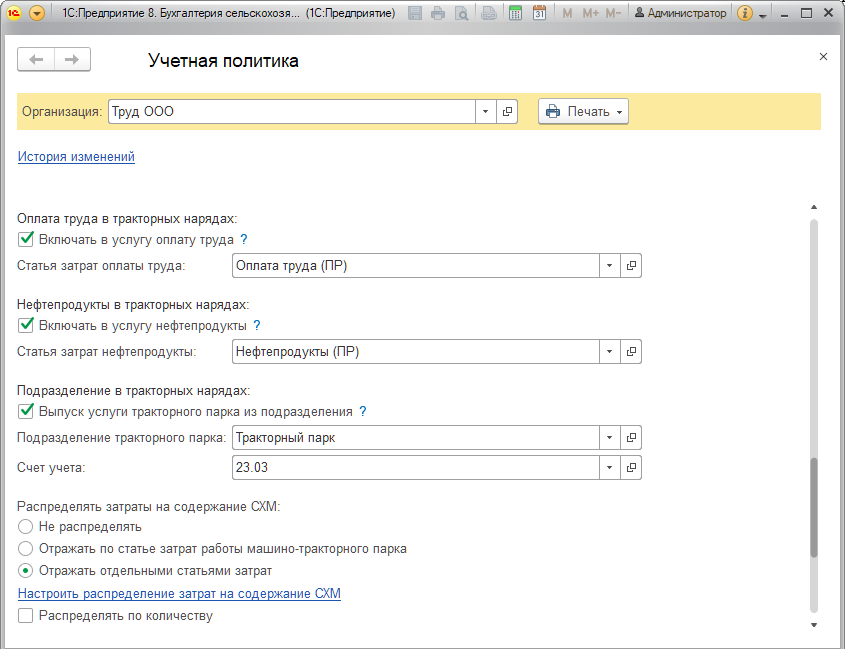Enable Распределять по количеству checkbox
Image resolution: width=845 pixels, height=649 pixels.
pyautogui.click(x=25, y=616)
